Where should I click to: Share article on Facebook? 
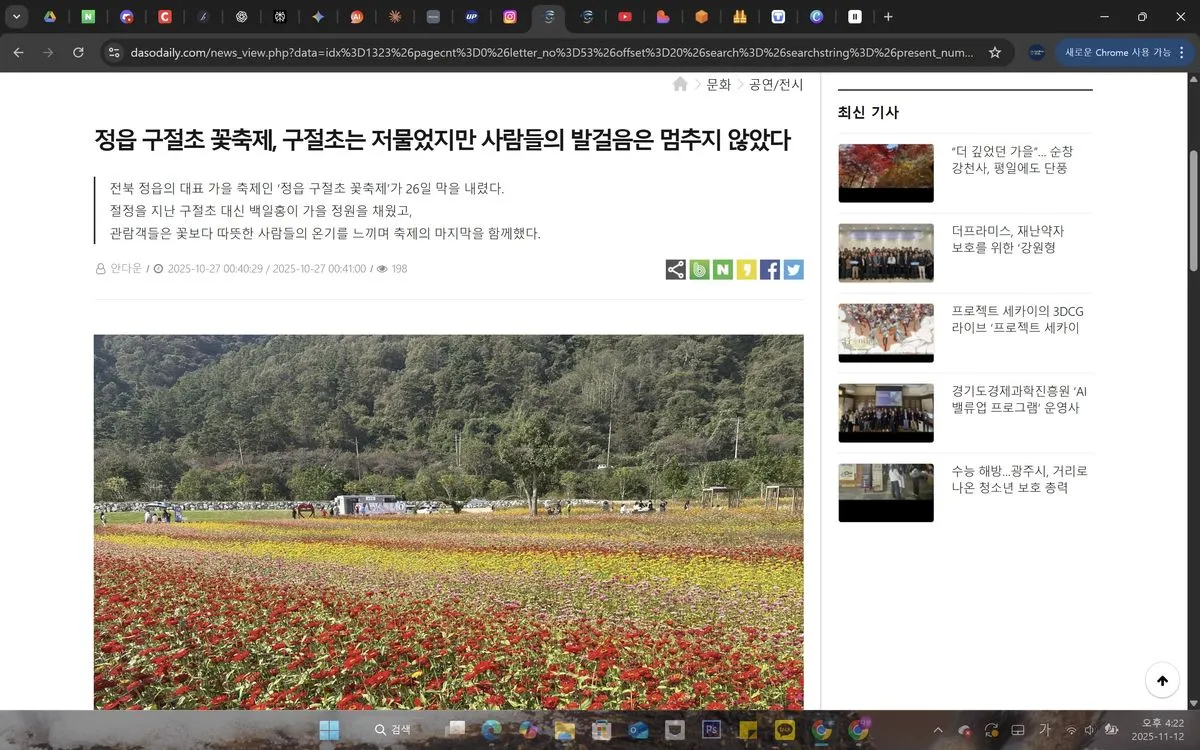coord(770,269)
